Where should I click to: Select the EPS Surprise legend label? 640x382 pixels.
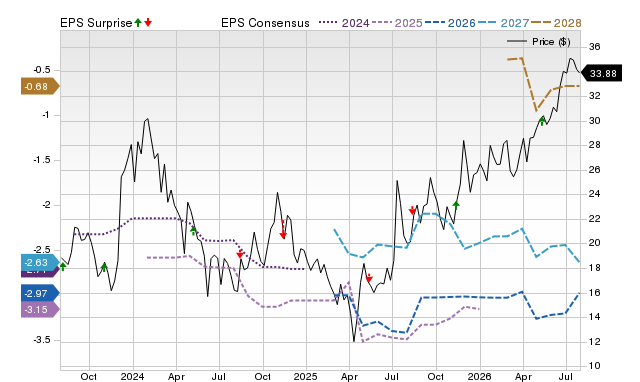pos(96,23)
